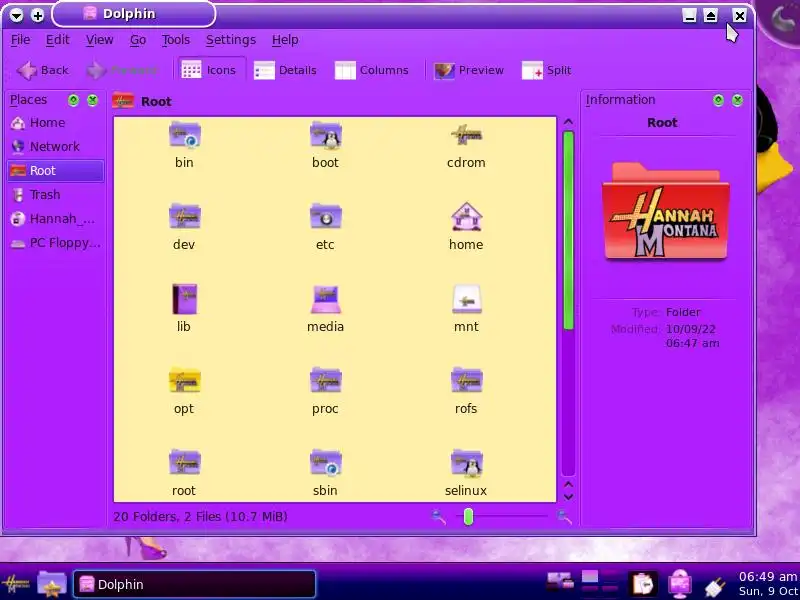
Task: Select Network in Places panel
Action: tap(56, 146)
